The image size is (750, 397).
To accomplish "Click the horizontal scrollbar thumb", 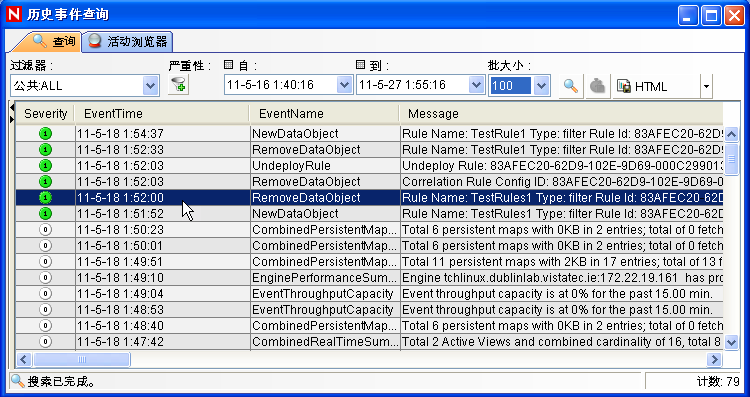I will click(x=82, y=359).
